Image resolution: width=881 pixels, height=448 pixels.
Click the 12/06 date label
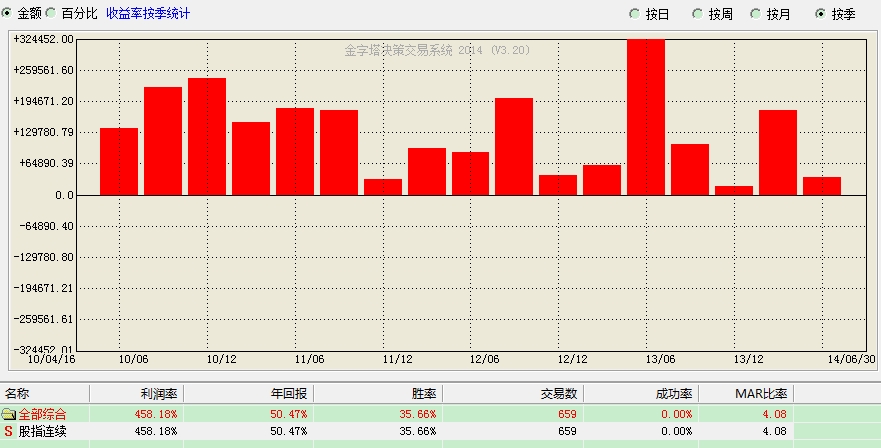pos(485,359)
